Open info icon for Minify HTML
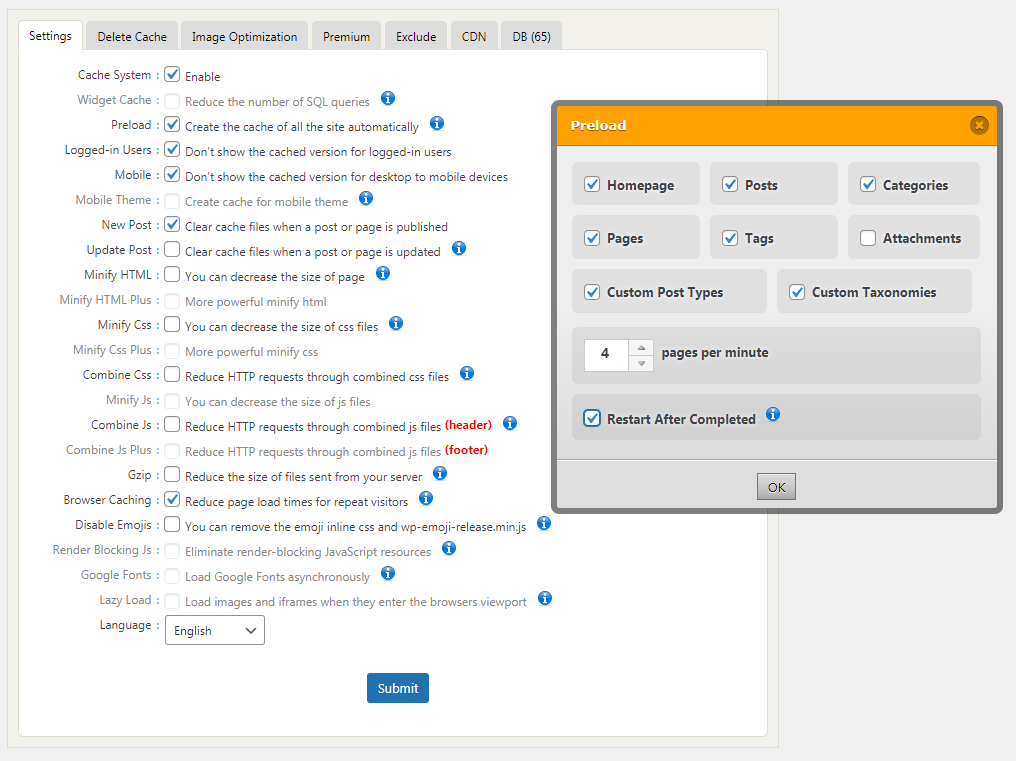The height and width of the screenshot is (761, 1016). click(x=383, y=274)
